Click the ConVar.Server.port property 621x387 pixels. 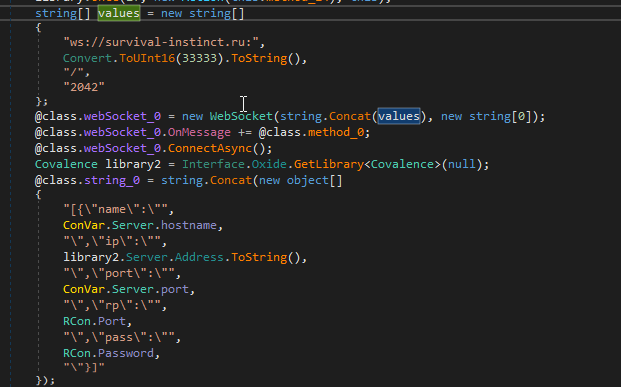(x=126, y=289)
